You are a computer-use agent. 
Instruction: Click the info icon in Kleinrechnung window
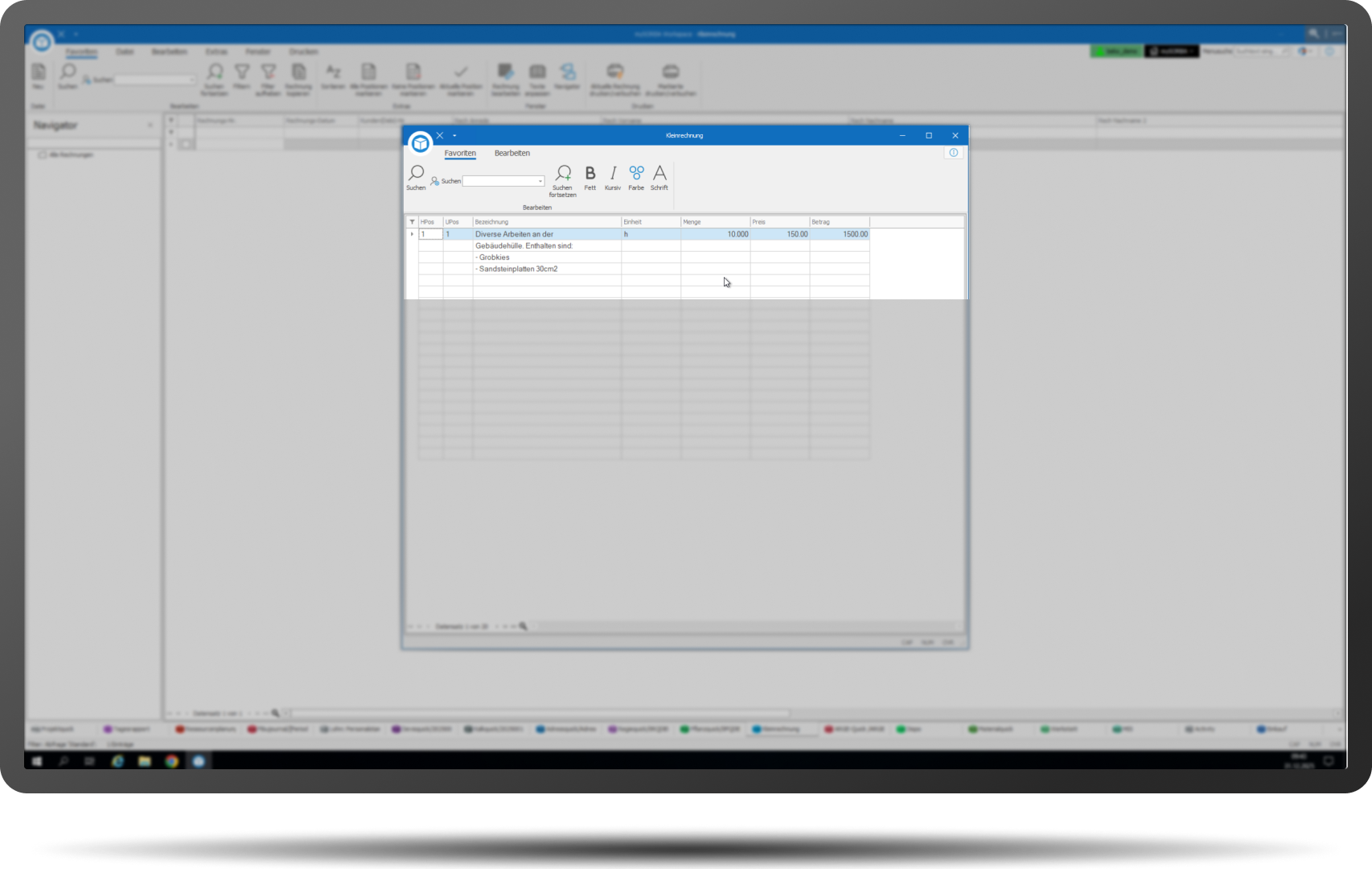pyautogui.click(x=954, y=153)
